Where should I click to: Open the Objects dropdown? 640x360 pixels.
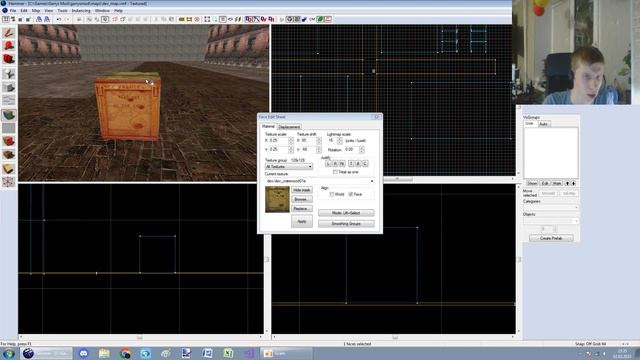(x=551, y=221)
